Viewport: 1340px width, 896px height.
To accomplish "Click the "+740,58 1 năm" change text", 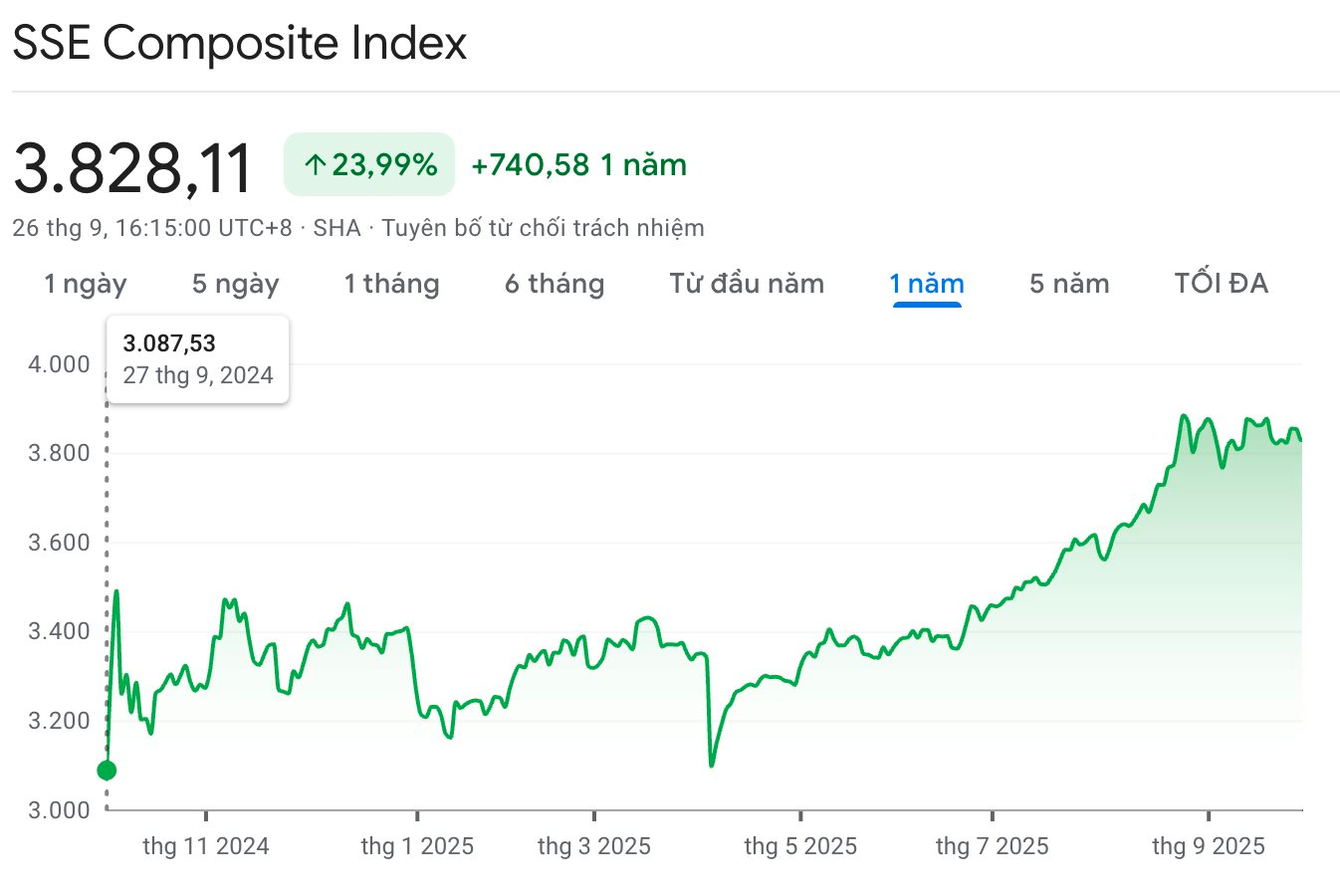I will point(578,165).
